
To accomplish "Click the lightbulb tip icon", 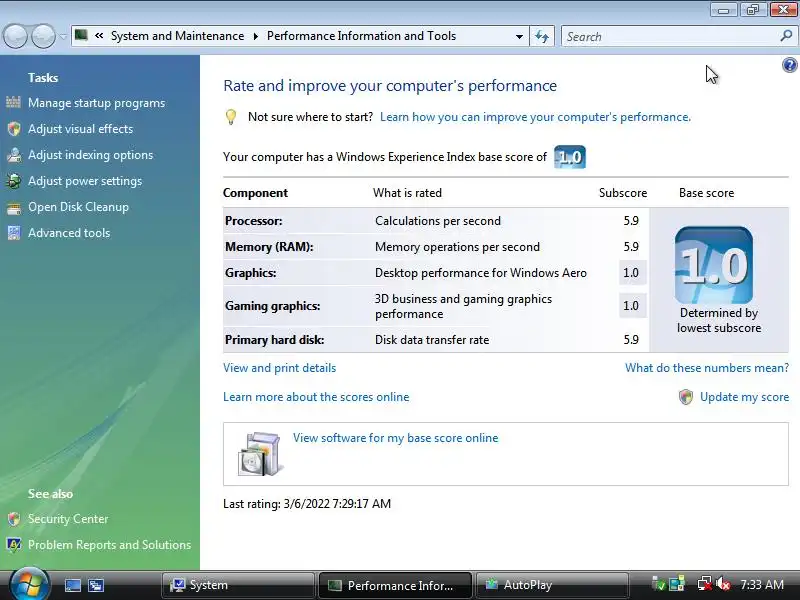I will tap(231, 117).
